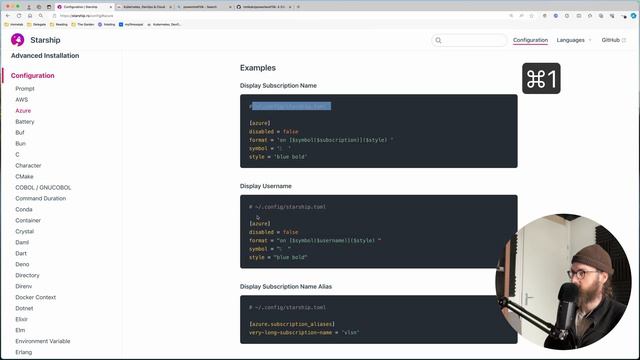Open the Configuration sidebar section
The height and width of the screenshot is (360, 640).
pos(33,76)
